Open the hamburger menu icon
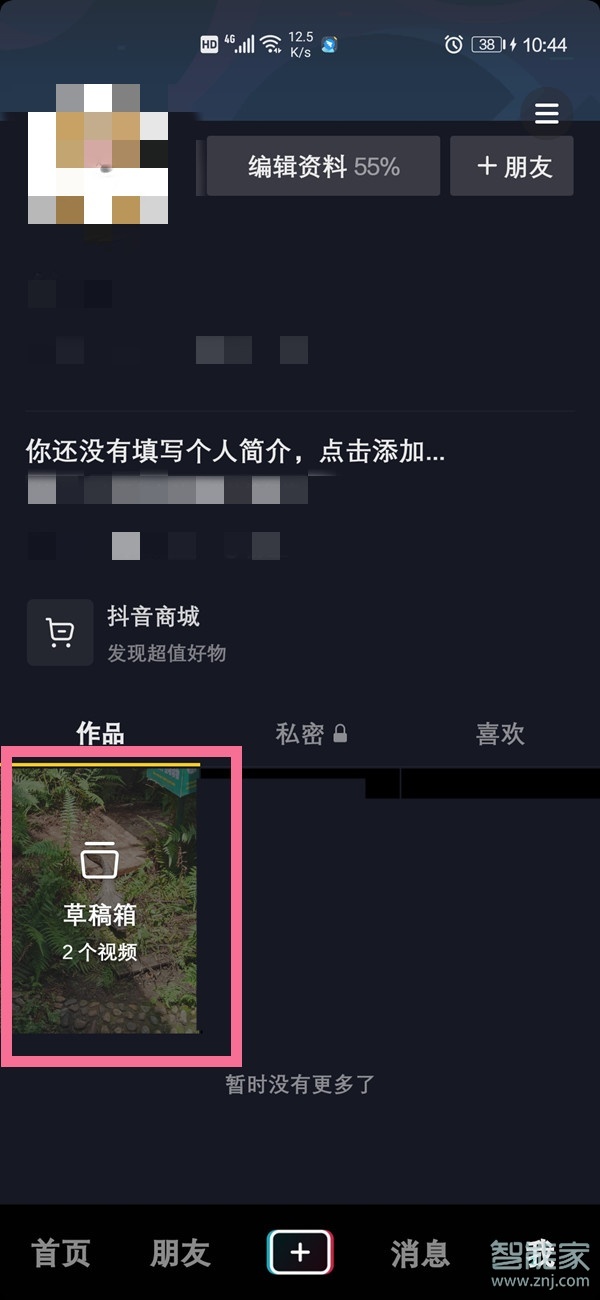The width and height of the screenshot is (600, 1300). coord(547,114)
